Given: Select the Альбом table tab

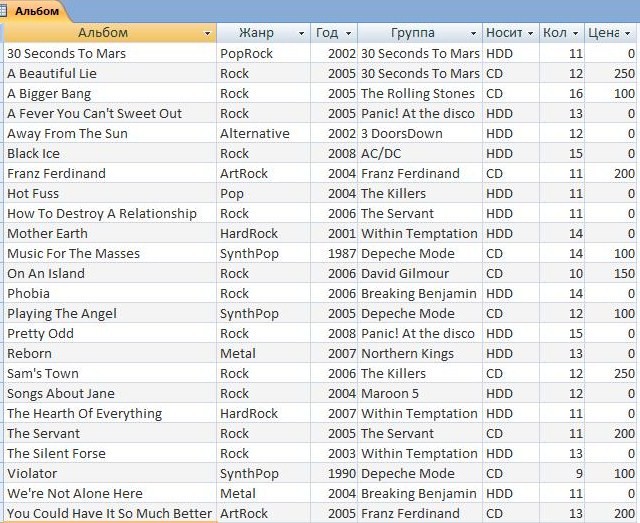Looking at the screenshot, I should [x=35, y=11].
